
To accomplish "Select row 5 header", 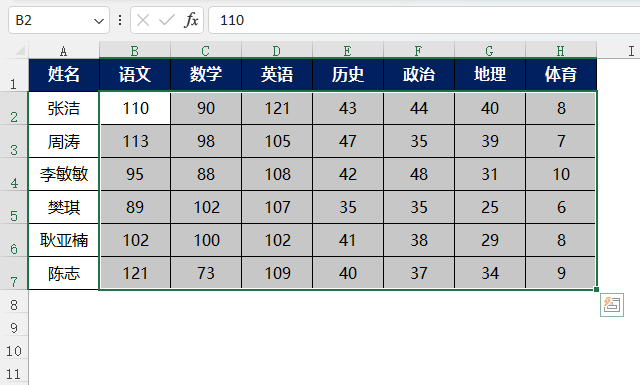I will 14,207.
